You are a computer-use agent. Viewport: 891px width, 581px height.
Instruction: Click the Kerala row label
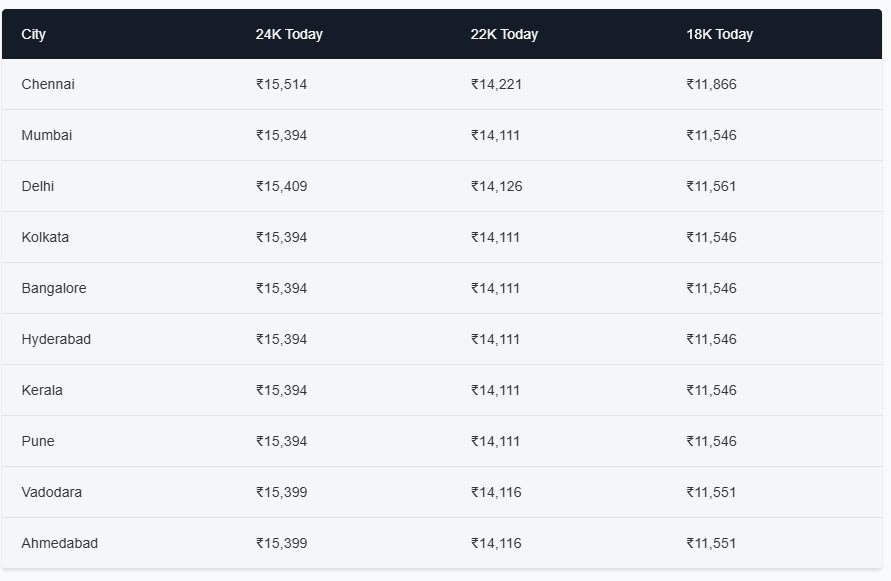click(x=42, y=390)
